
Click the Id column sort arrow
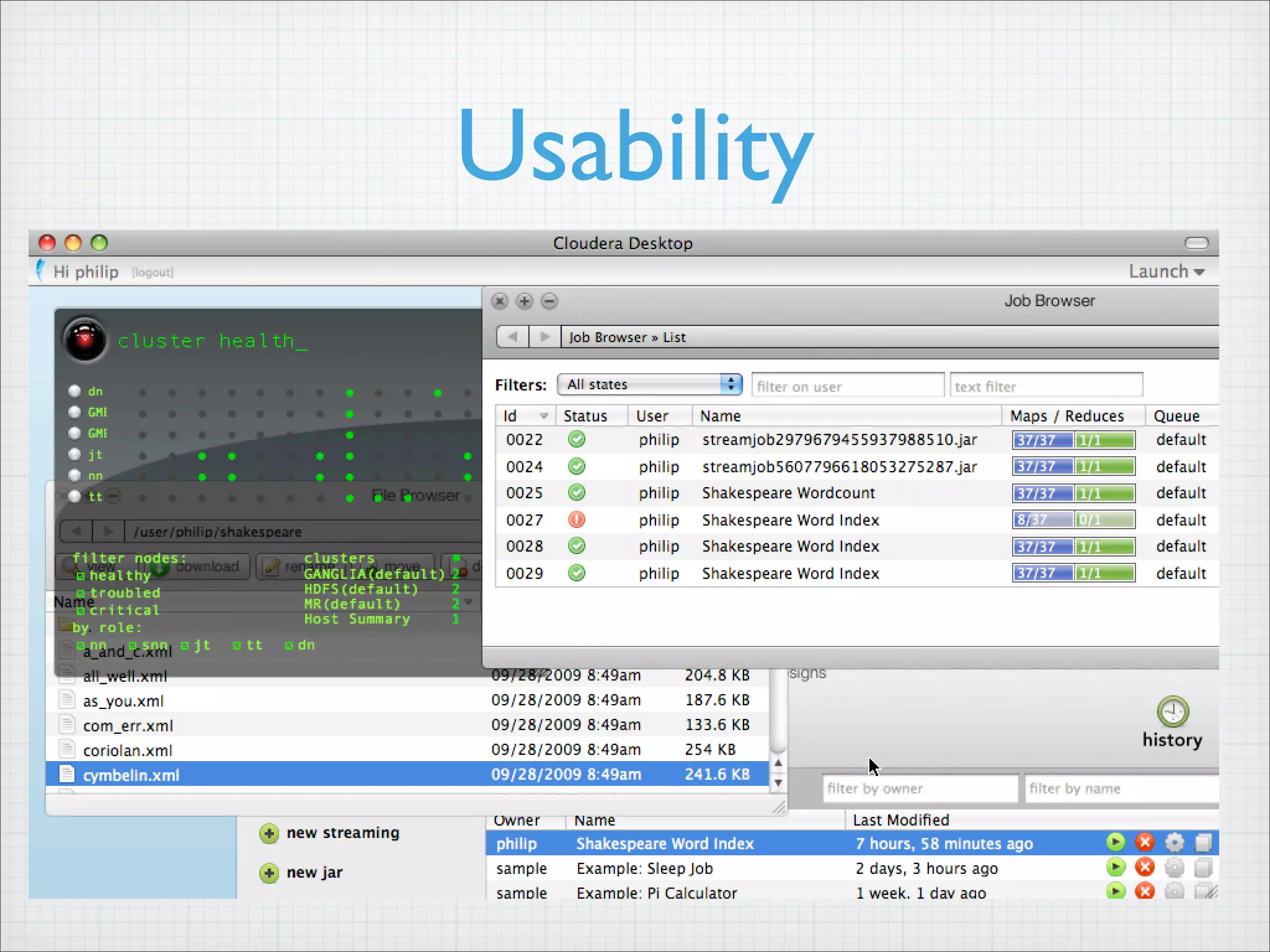544,416
